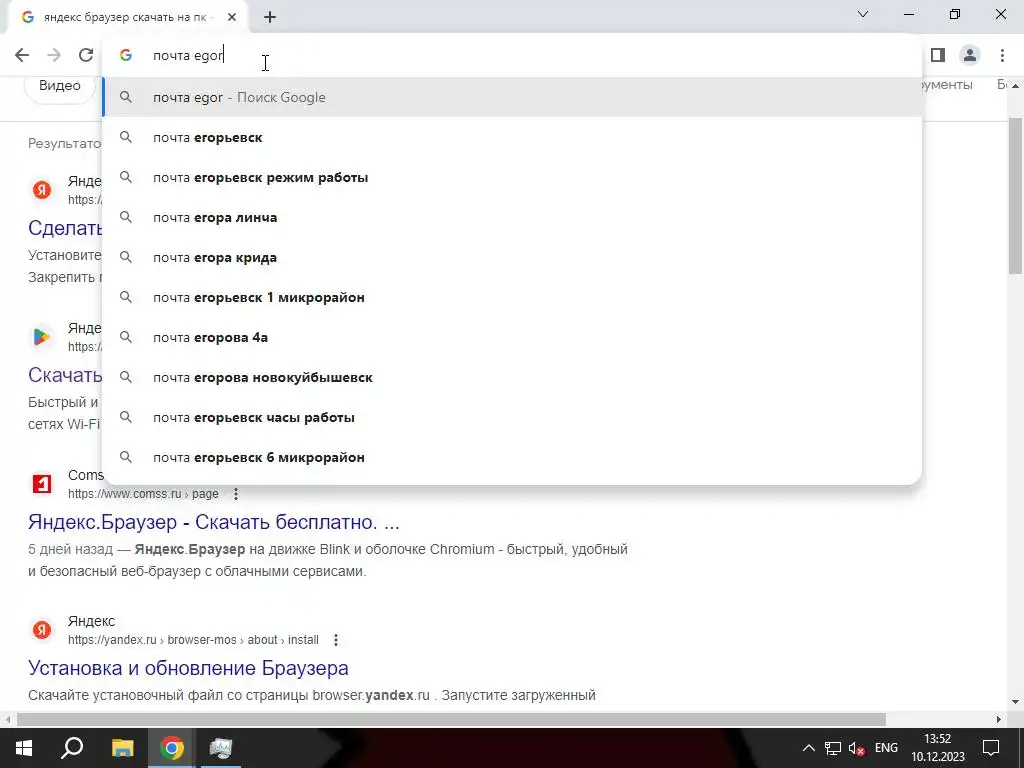Viewport: 1024px width, 768px height.
Task: Open the notification center icon
Action: coord(991,748)
